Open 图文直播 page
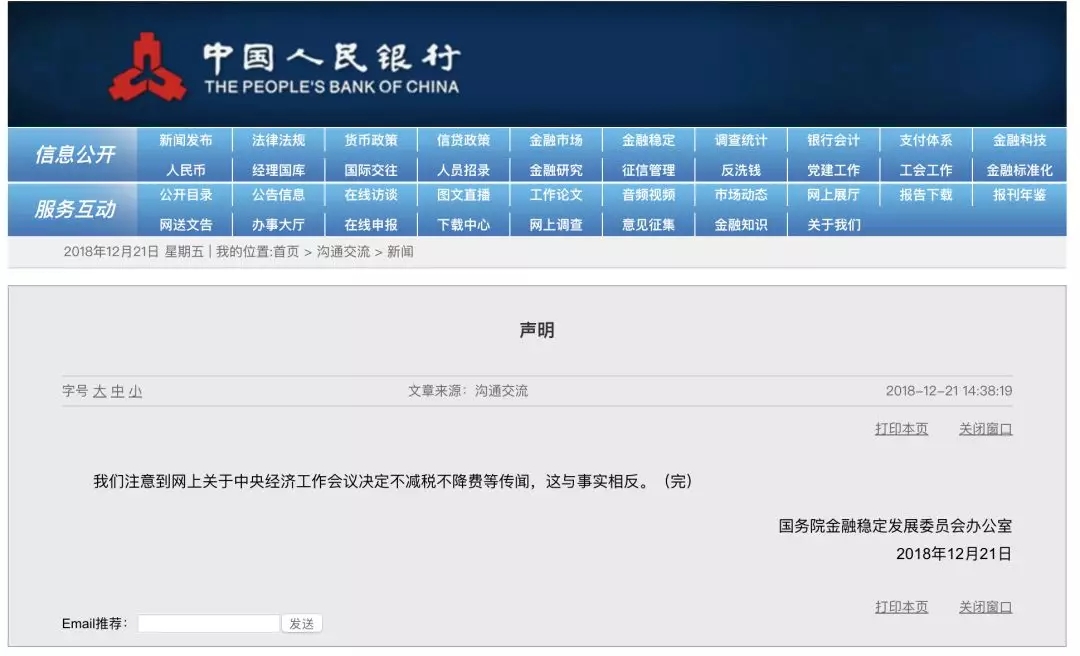 point(463,195)
